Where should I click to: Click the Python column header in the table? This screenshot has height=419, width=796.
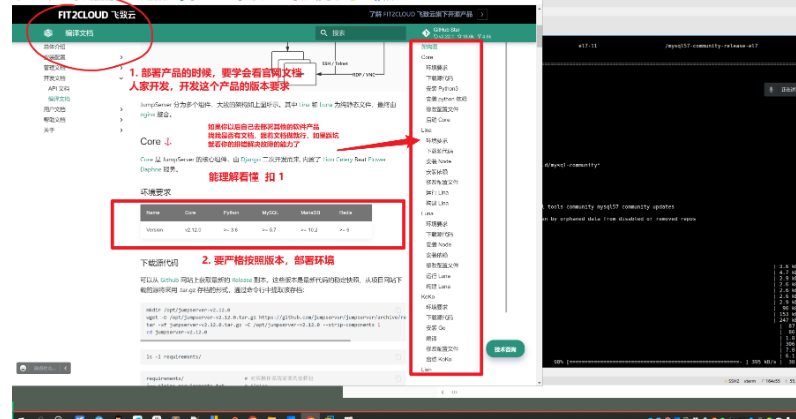tap(231, 213)
